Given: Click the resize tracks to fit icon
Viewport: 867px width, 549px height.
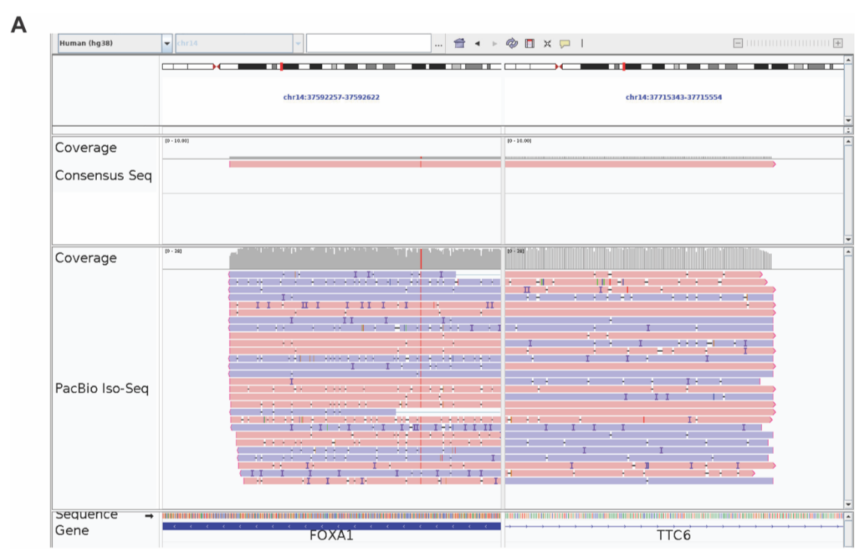Looking at the screenshot, I should coord(547,43).
